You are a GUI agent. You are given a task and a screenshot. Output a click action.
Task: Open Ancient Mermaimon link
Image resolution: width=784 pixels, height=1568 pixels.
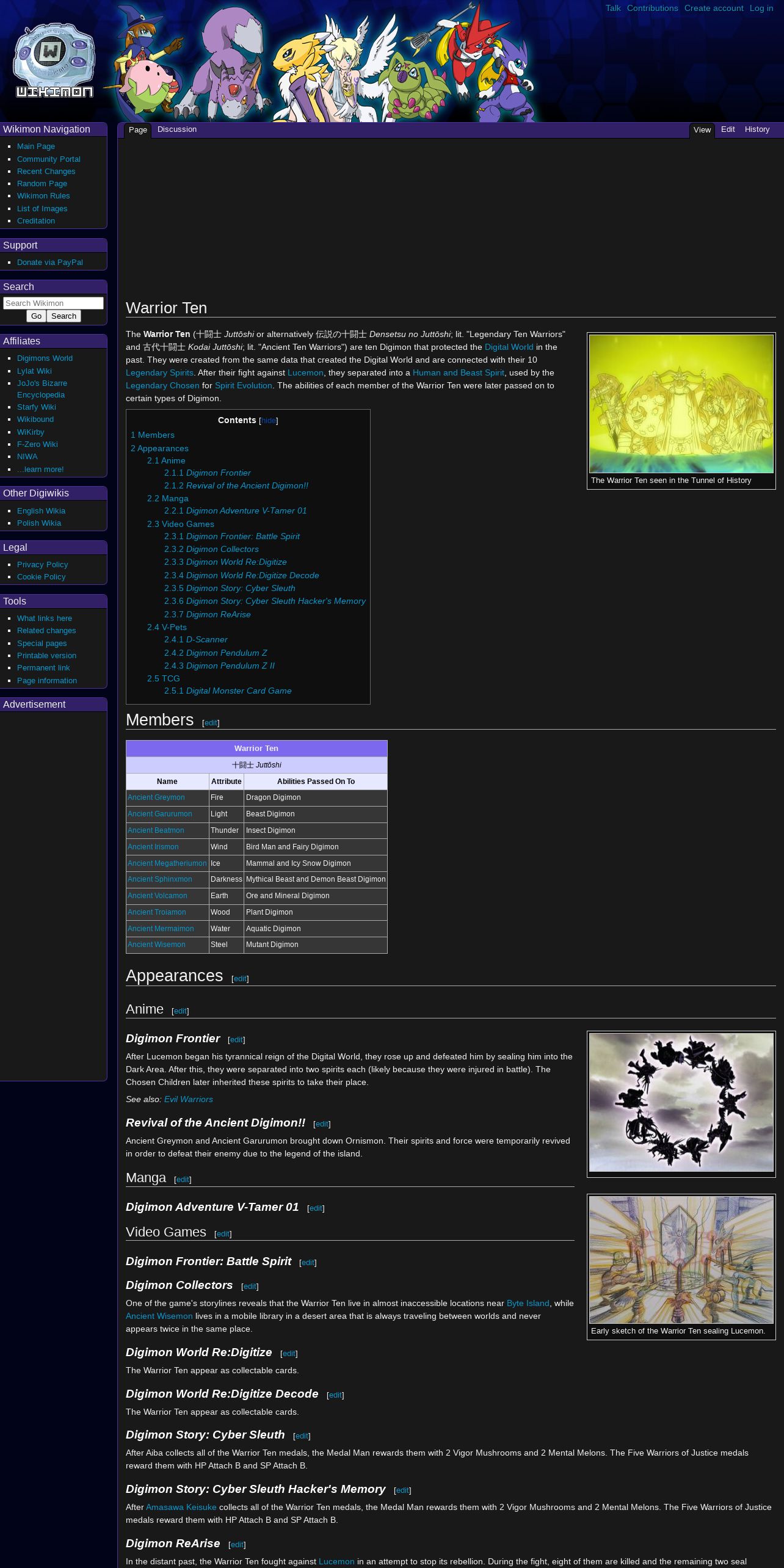(x=161, y=929)
